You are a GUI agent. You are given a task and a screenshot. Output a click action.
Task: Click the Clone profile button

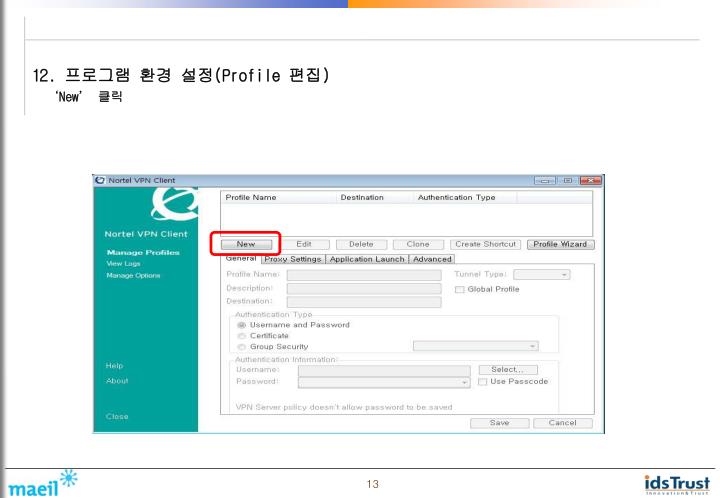(418, 244)
